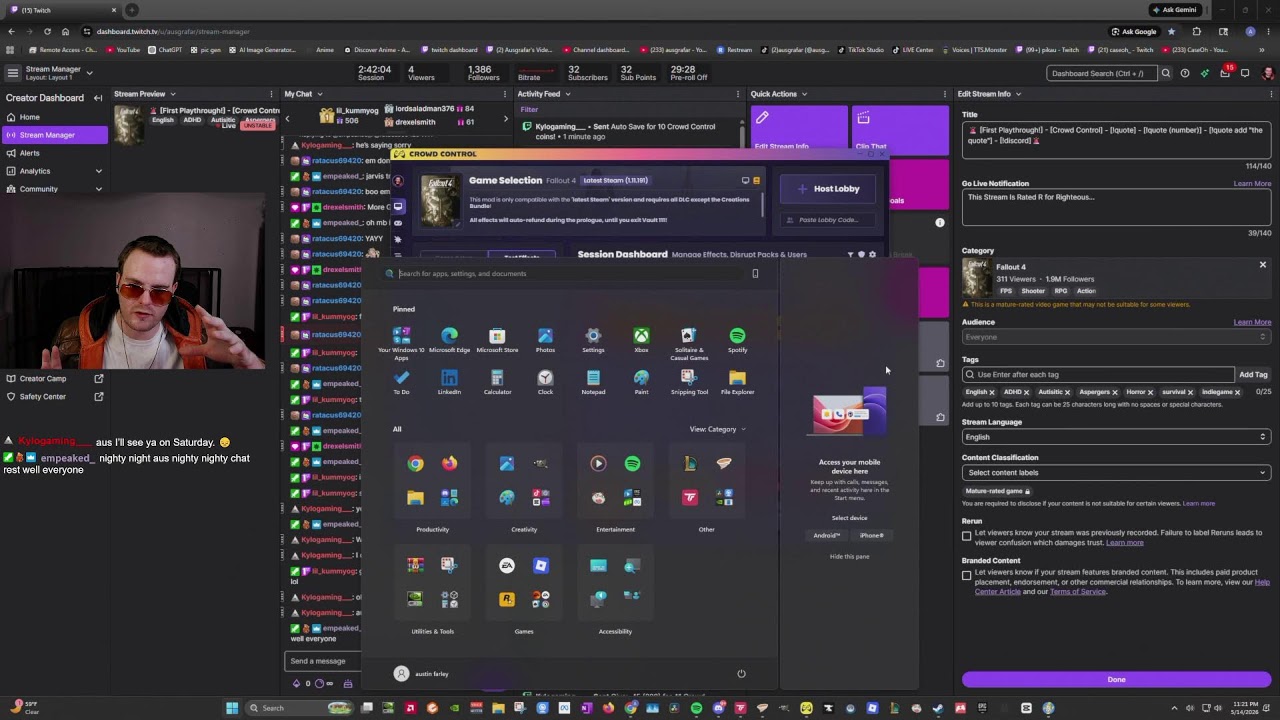Expand the Community sidebar section
The width and height of the screenshot is (1280, 720).
pos(98,189)
